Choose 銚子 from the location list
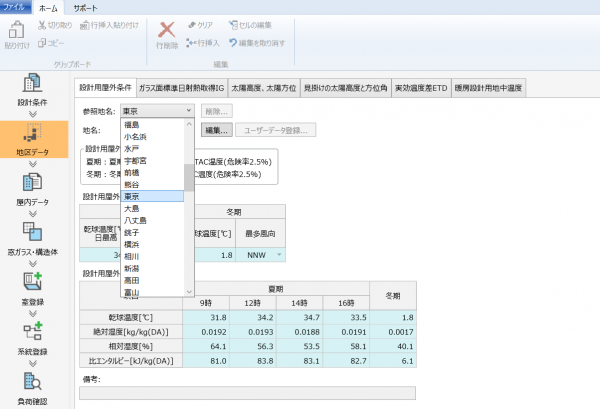The width and height of the screenshot is (600, 409). pos(152,232)
